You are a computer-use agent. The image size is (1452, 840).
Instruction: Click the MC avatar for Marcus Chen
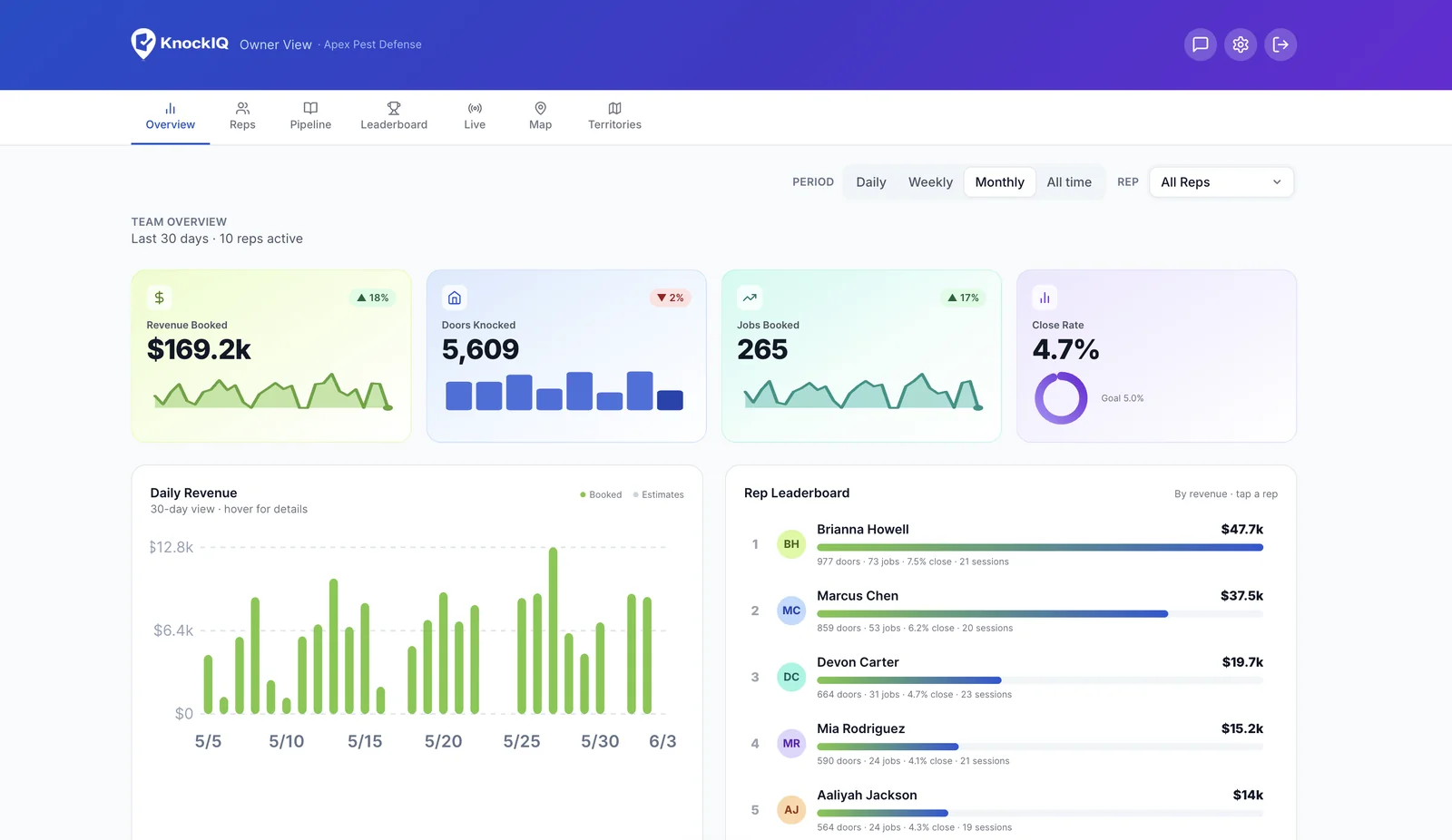pos(791,610)
